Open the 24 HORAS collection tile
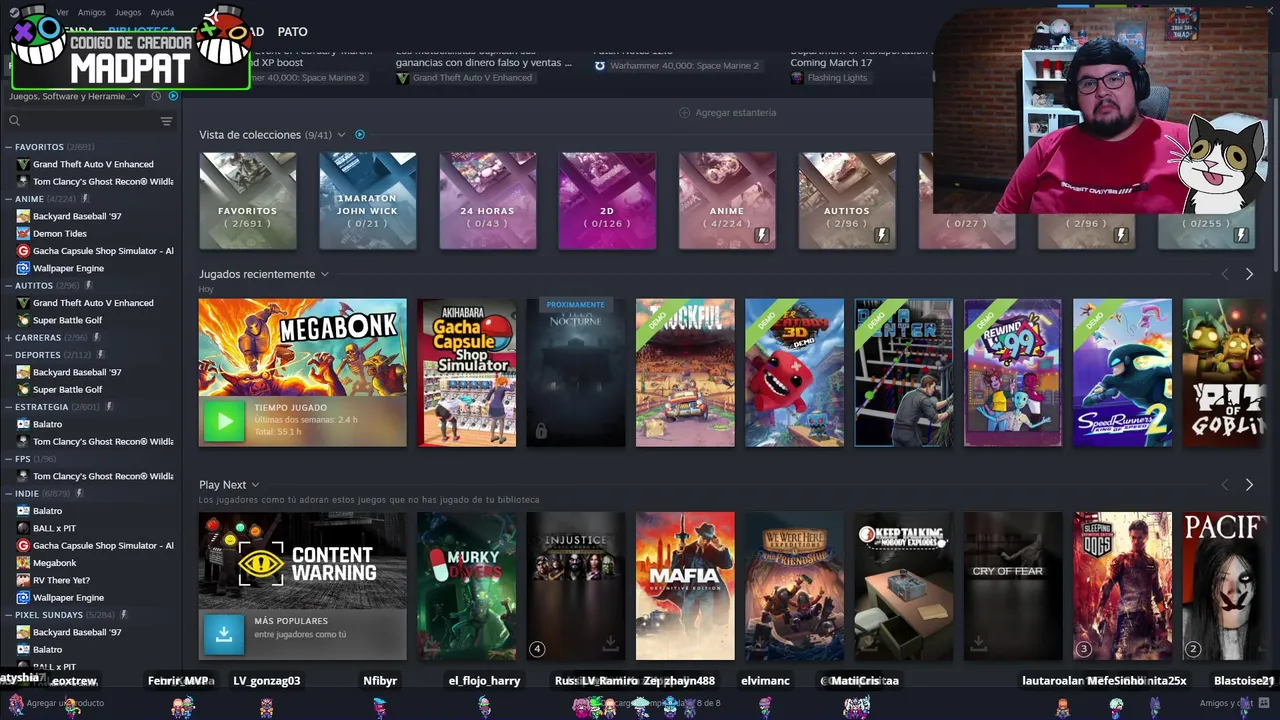Viewport: 1280px width, 720px height. pos(487,200)
